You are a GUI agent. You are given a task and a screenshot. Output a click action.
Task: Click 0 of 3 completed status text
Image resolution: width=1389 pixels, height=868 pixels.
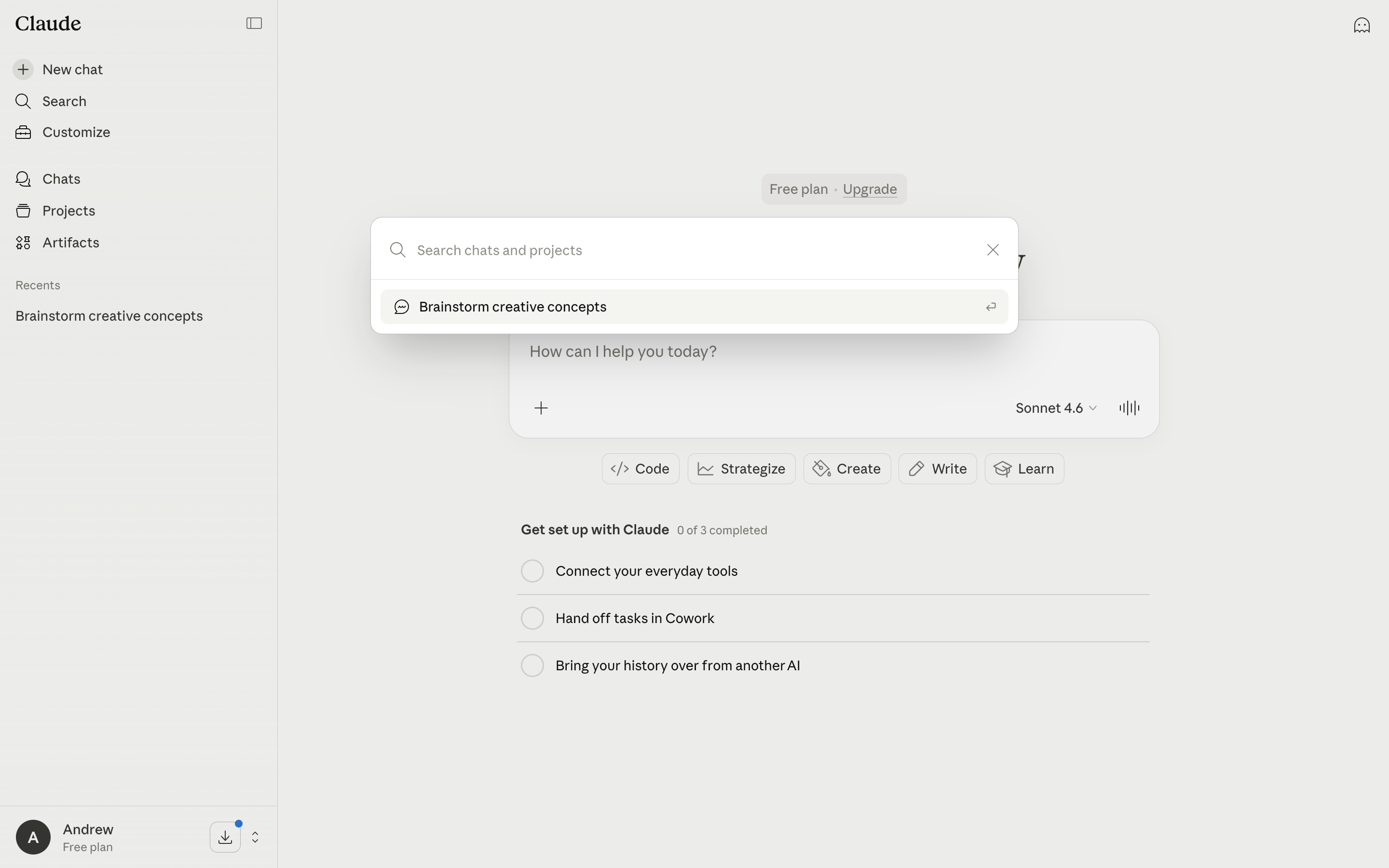tap(722, 530)
